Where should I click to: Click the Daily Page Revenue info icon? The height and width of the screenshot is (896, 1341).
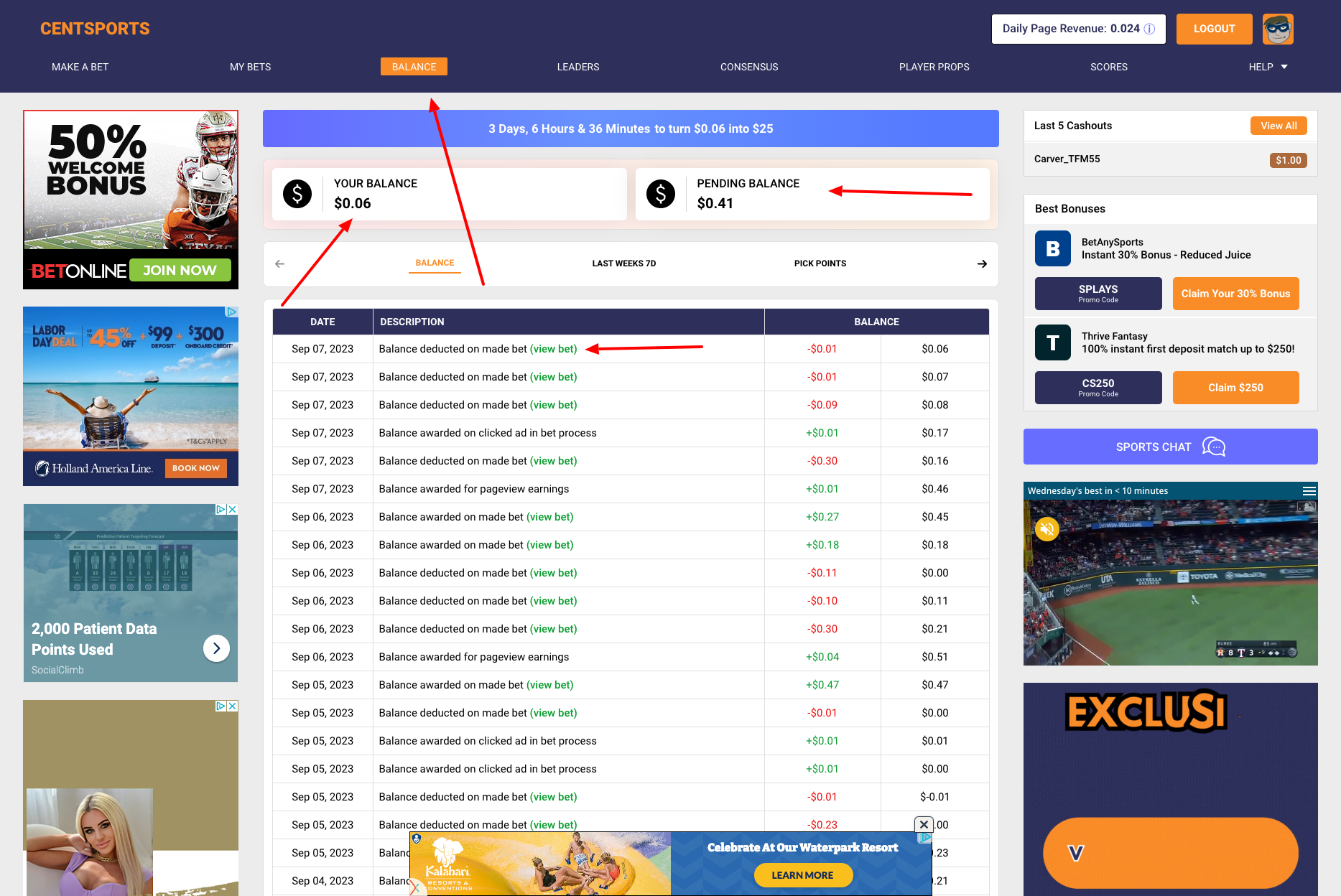coord(1150,29)
